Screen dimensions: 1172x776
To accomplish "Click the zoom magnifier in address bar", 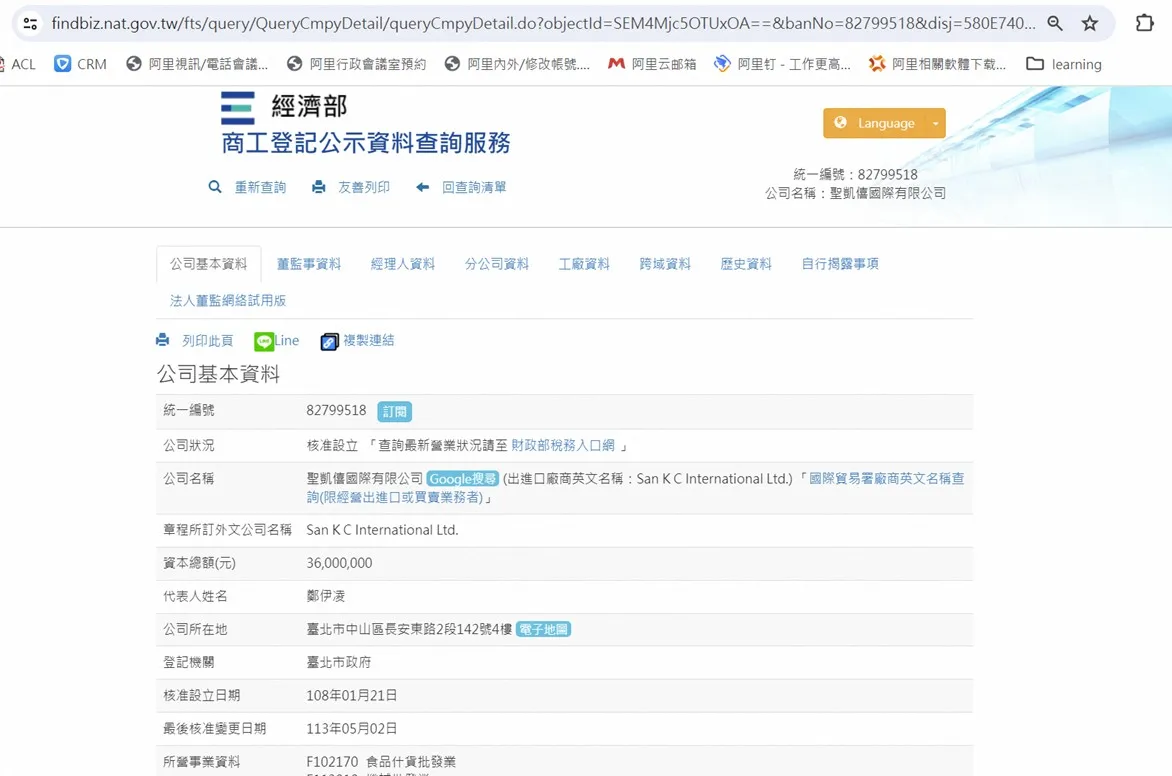I will click(1055, 23).
